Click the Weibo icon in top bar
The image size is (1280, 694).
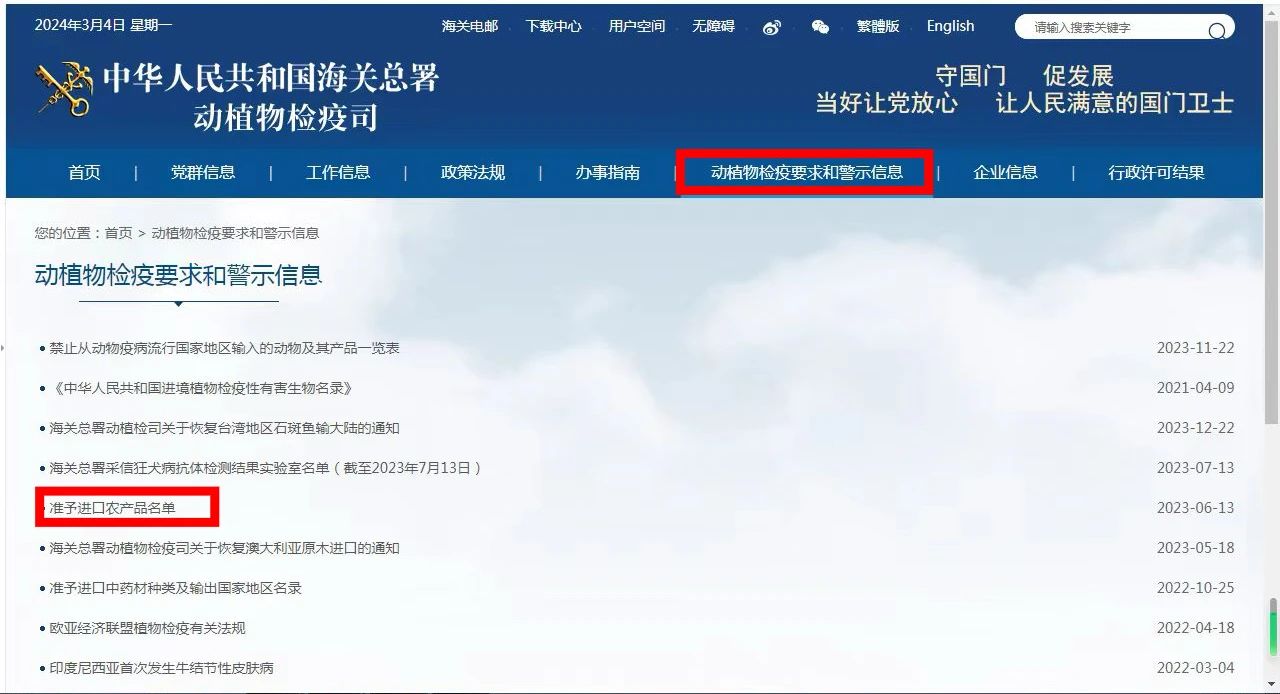(x=771, y=27)
